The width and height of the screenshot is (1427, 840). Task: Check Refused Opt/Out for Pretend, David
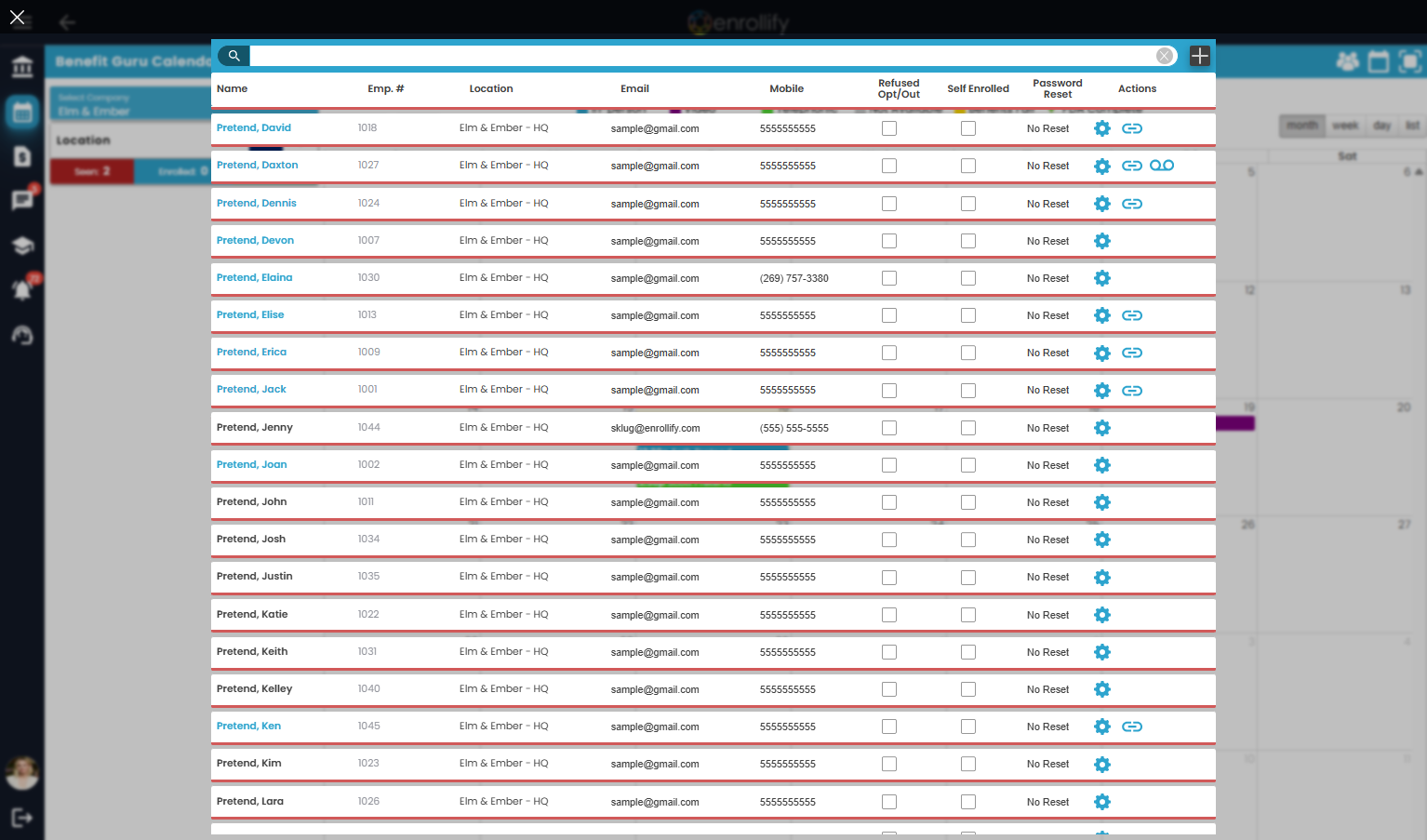[889, 128]
